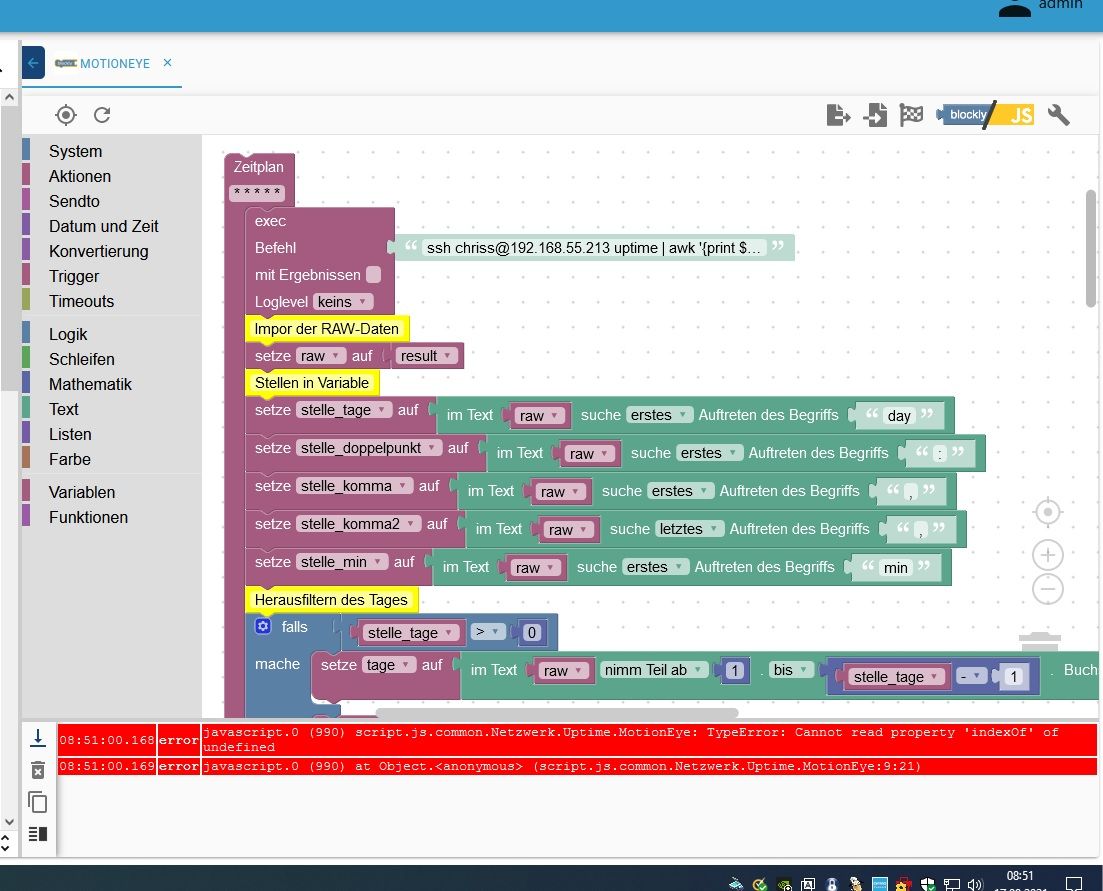Open the 'stelle_min' variable dropdown
This screenshot has width=1103, height=891.
click(341, 562)
